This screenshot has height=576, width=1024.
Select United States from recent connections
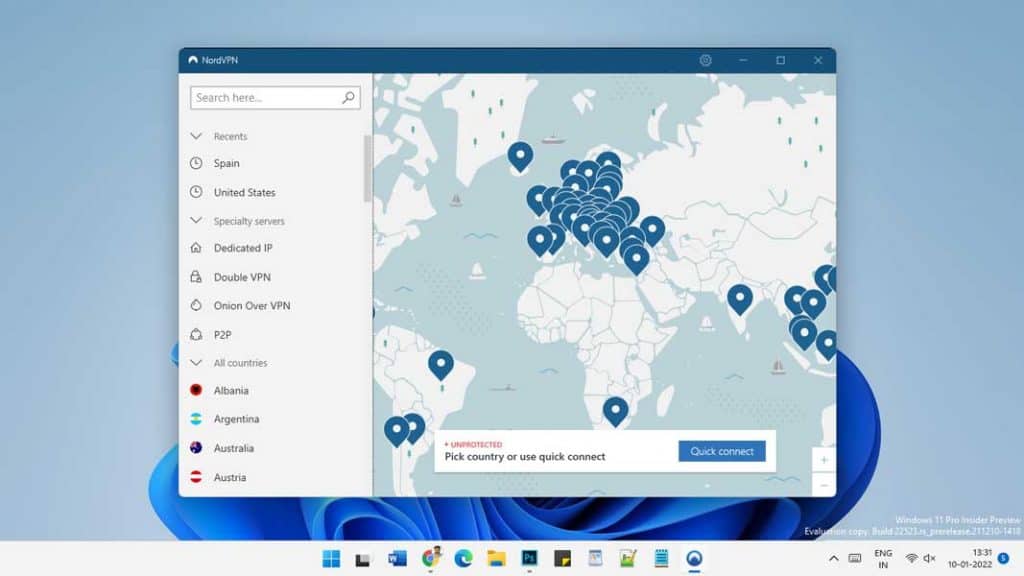coord(243,192)
